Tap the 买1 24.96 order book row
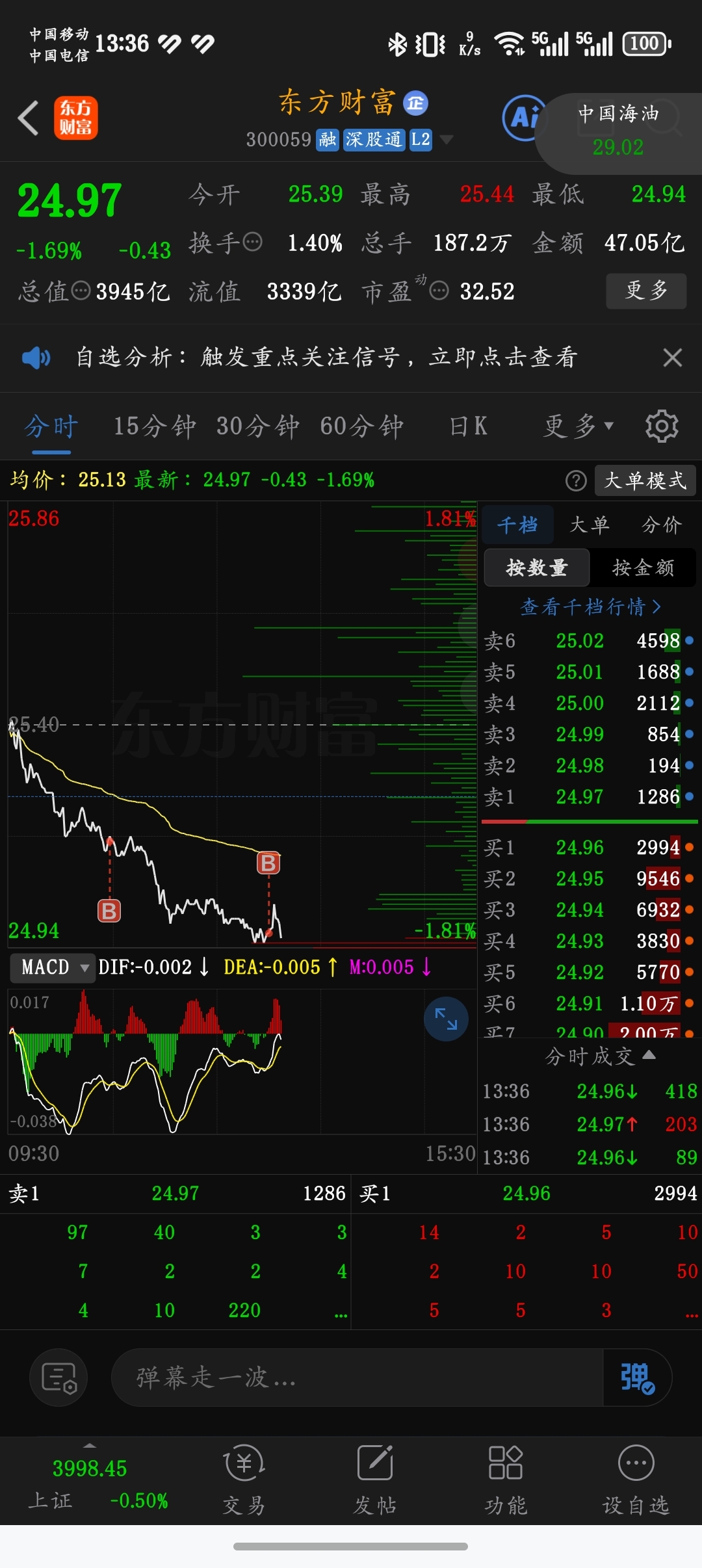This screenshot has width=702, height=1568. coord(589,848)
